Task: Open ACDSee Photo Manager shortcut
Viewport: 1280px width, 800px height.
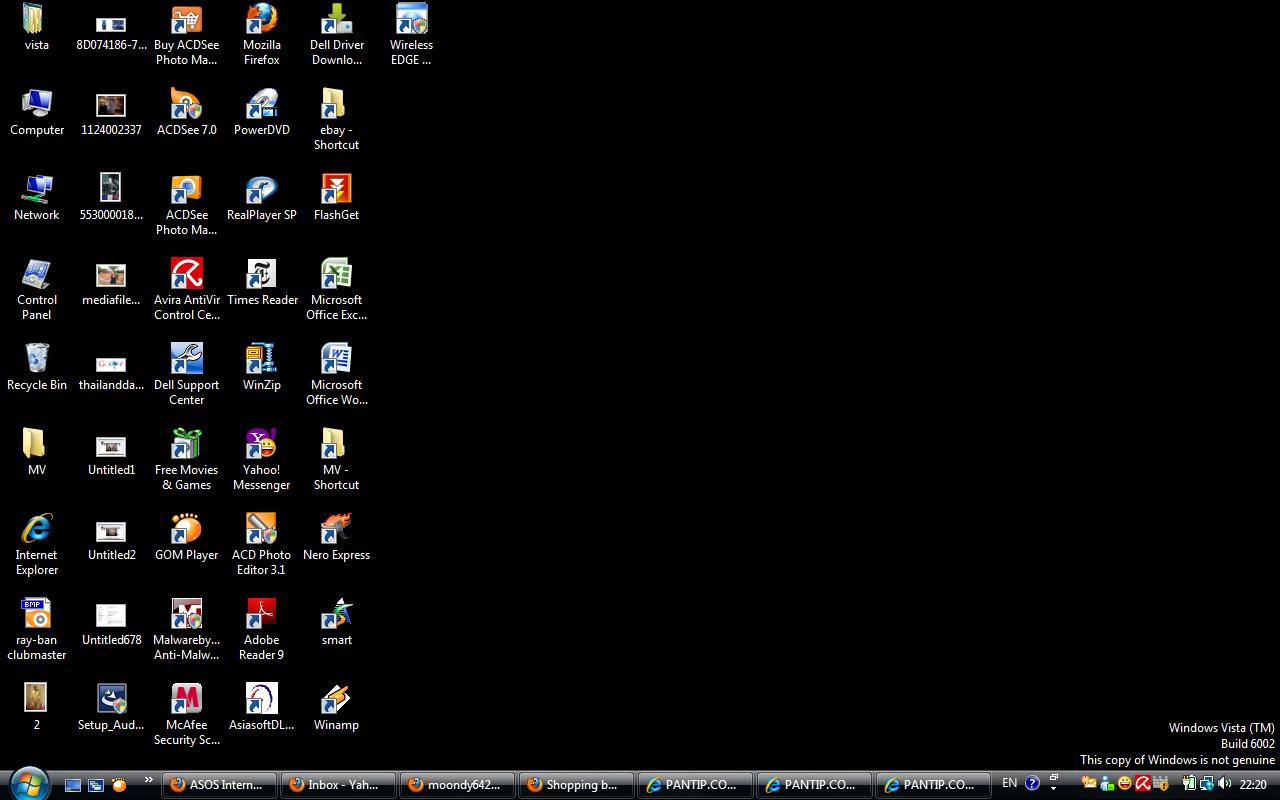Action: tap(186, 205)
